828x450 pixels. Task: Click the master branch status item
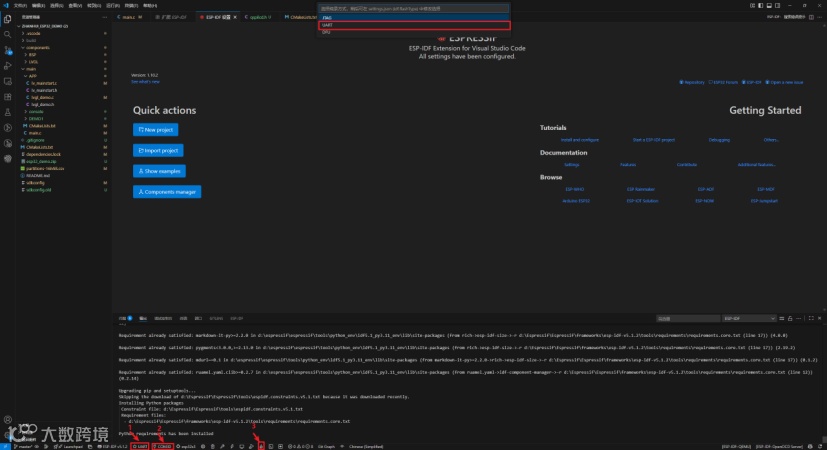[23, 446]
